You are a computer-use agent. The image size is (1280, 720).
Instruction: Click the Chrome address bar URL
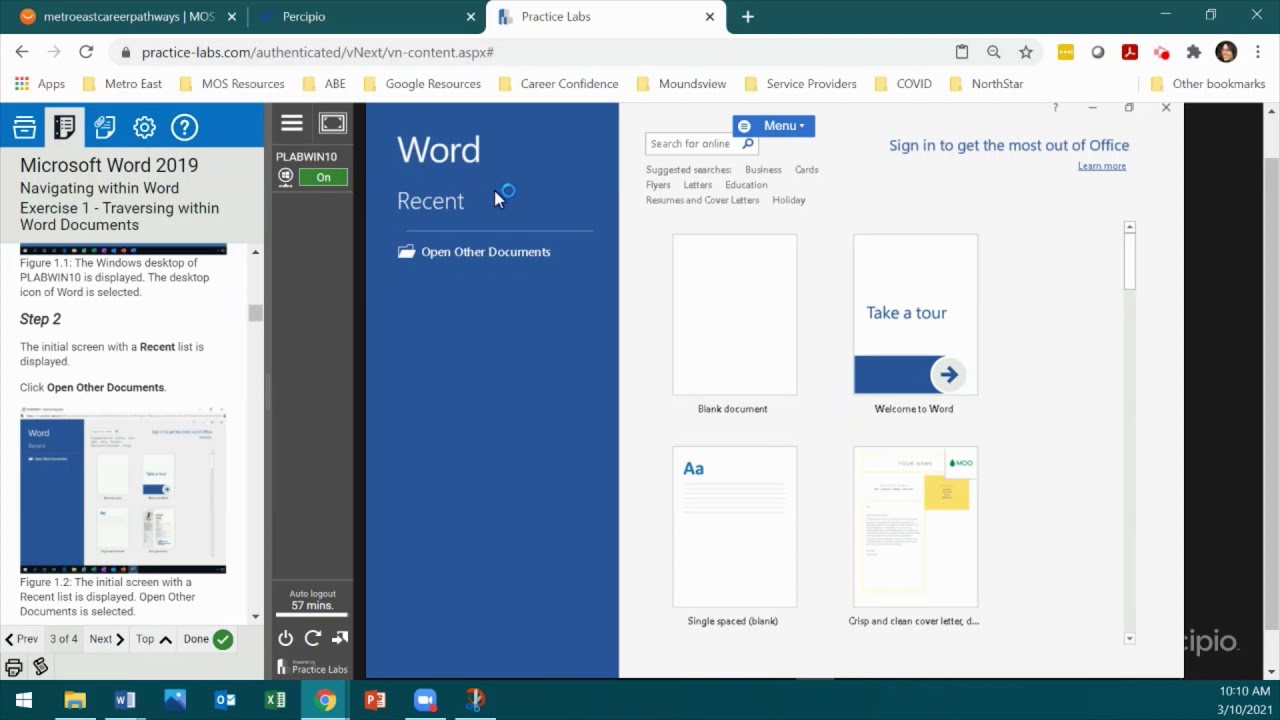point(317,52)
